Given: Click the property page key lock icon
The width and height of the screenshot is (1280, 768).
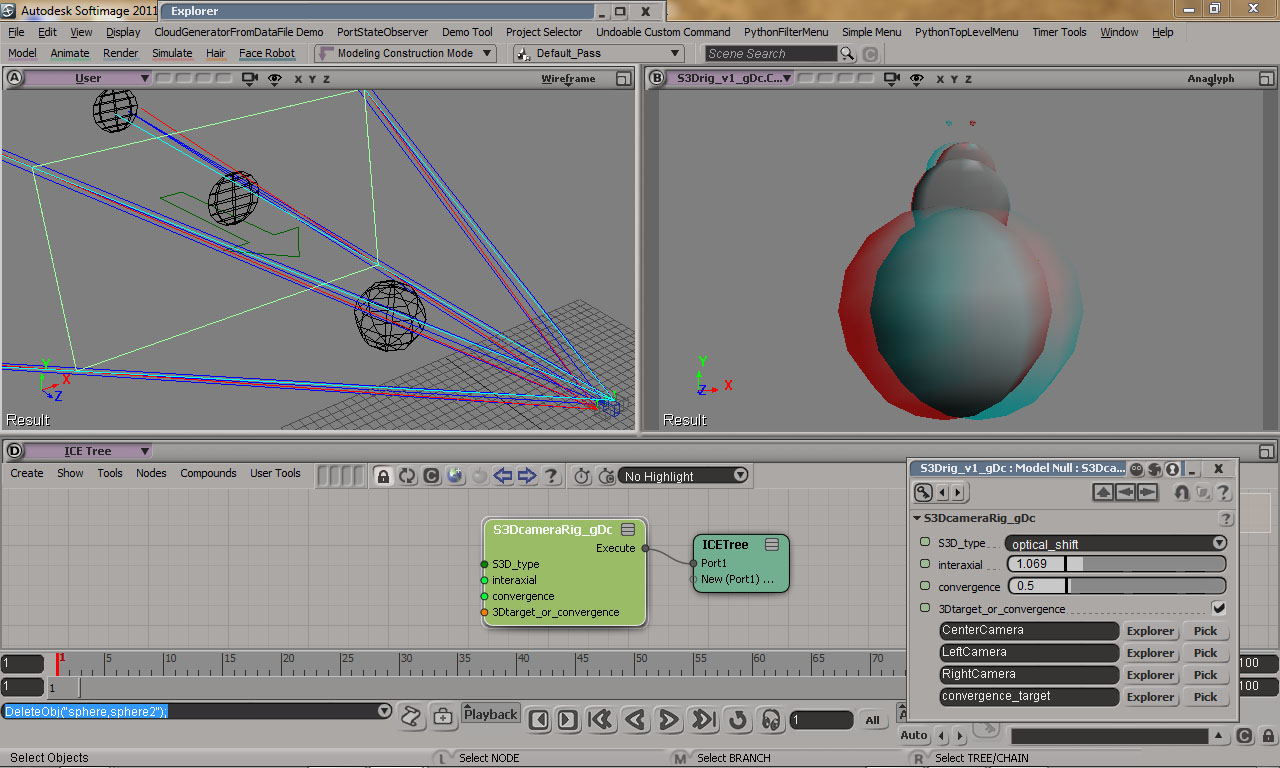Looking at the screenshot, I should 923,492.
